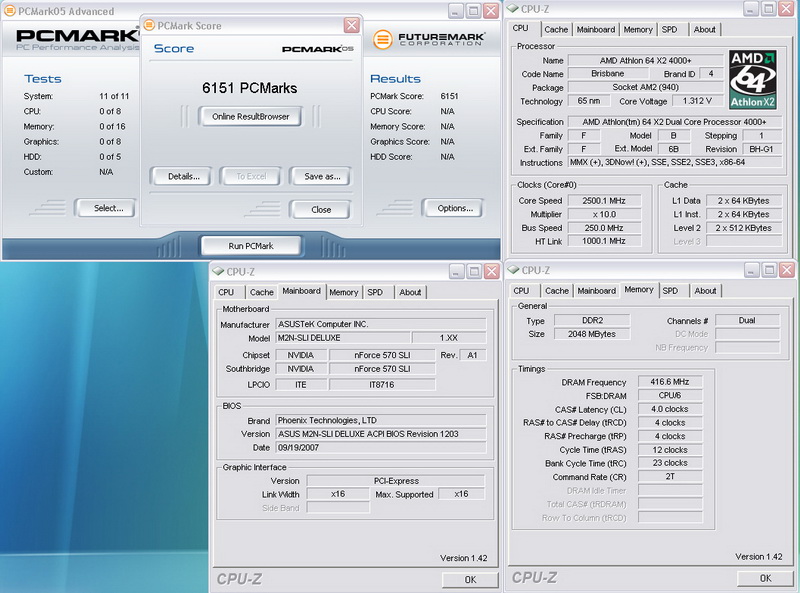
Task: Click Close button in PCMark Score dialog
Action: [x=320, y=210]
